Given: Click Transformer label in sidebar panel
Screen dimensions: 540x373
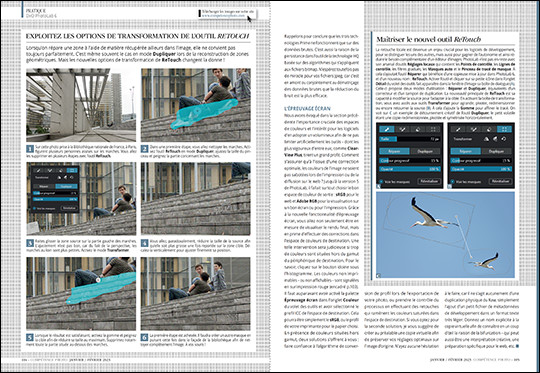Looking at the screenshot, I should [x=462, y=139].
